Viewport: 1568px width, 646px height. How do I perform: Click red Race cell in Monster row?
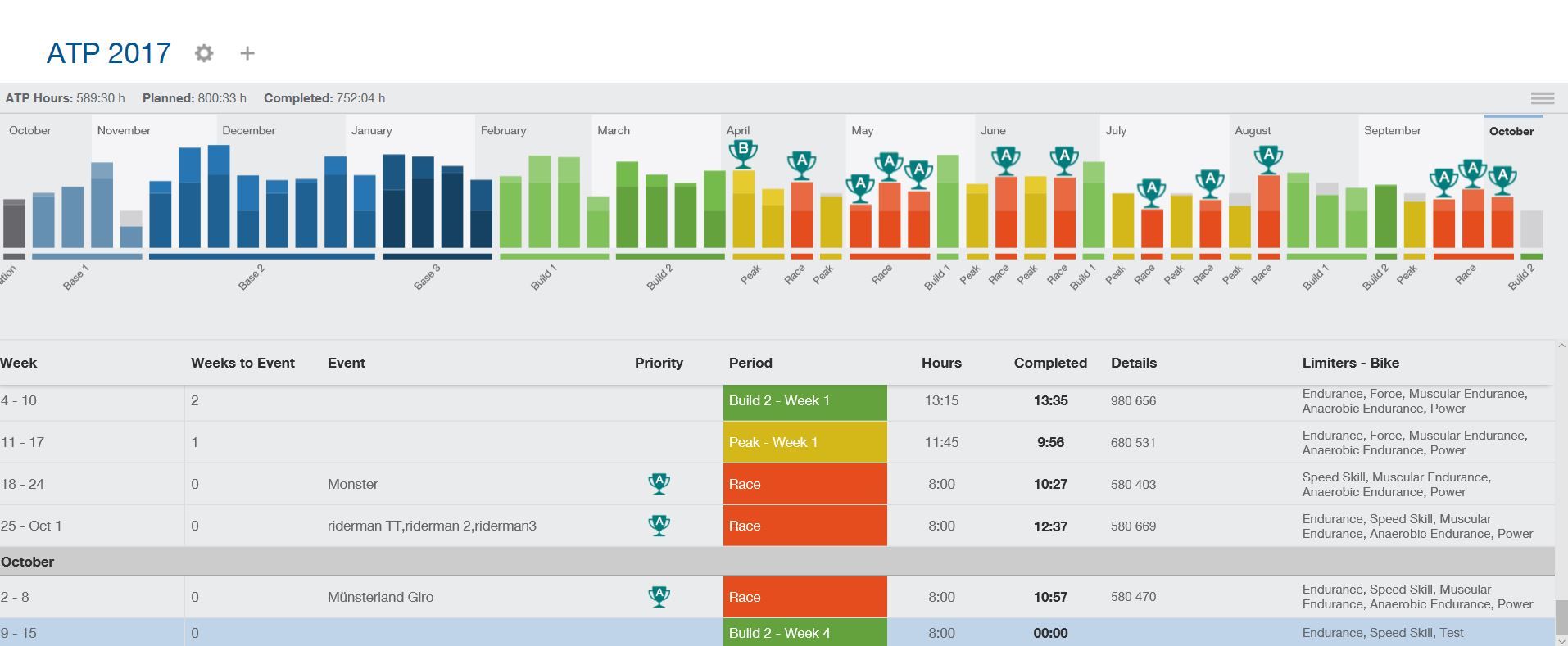pos(805,484)
